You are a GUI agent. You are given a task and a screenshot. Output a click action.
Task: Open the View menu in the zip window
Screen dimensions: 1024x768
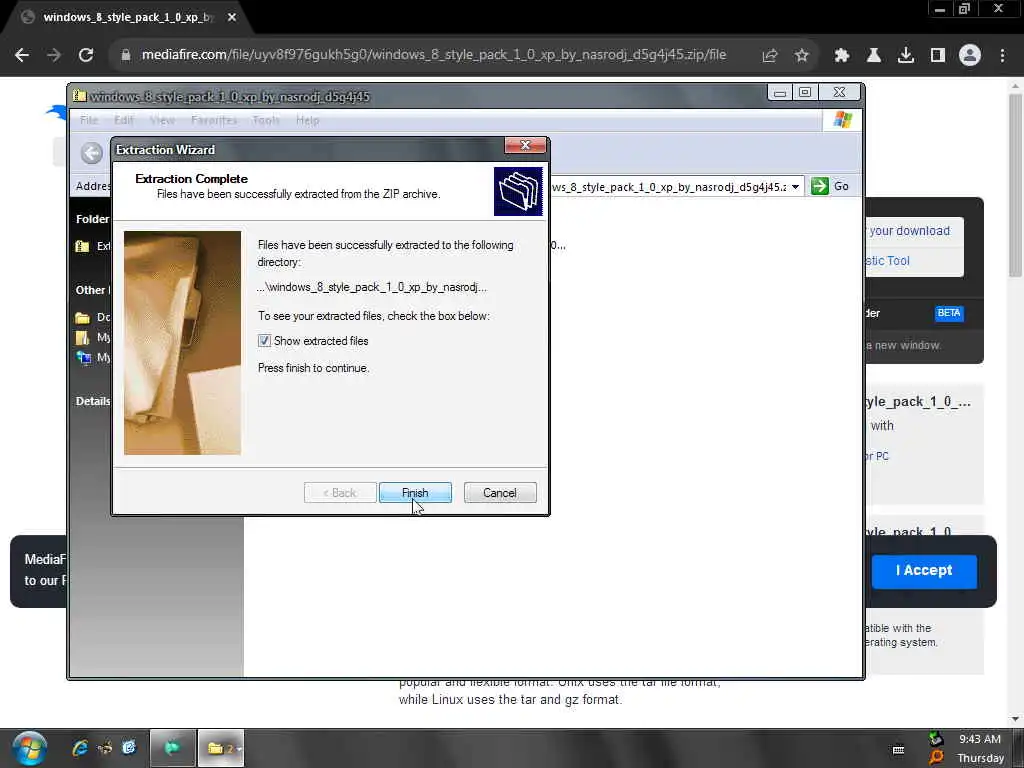point(162,120)
